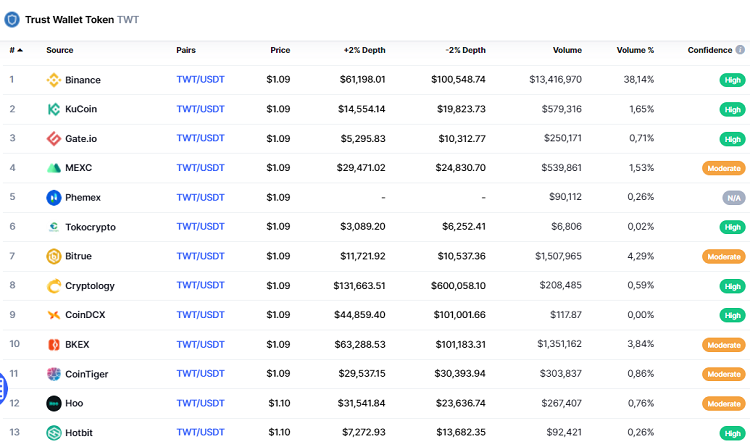Open Phemex TWT/USDT pair link
Viewport: 750px width, 447px height.
click(x=200, y=197)
